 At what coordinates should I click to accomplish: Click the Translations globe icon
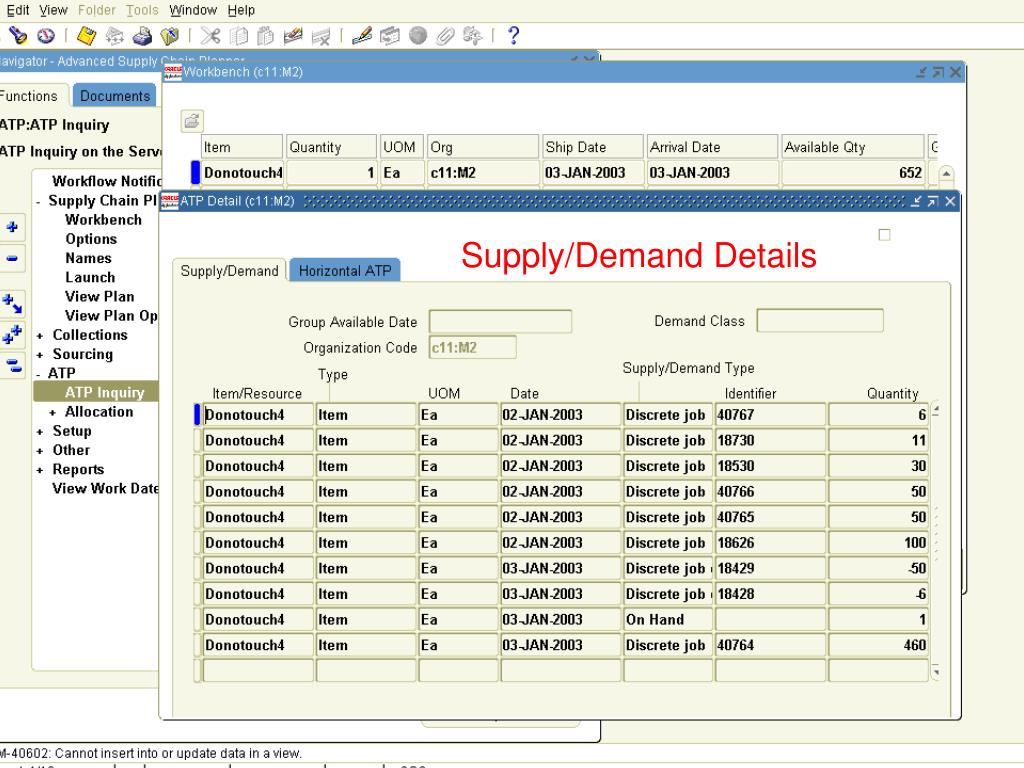[x=418, y=36]
